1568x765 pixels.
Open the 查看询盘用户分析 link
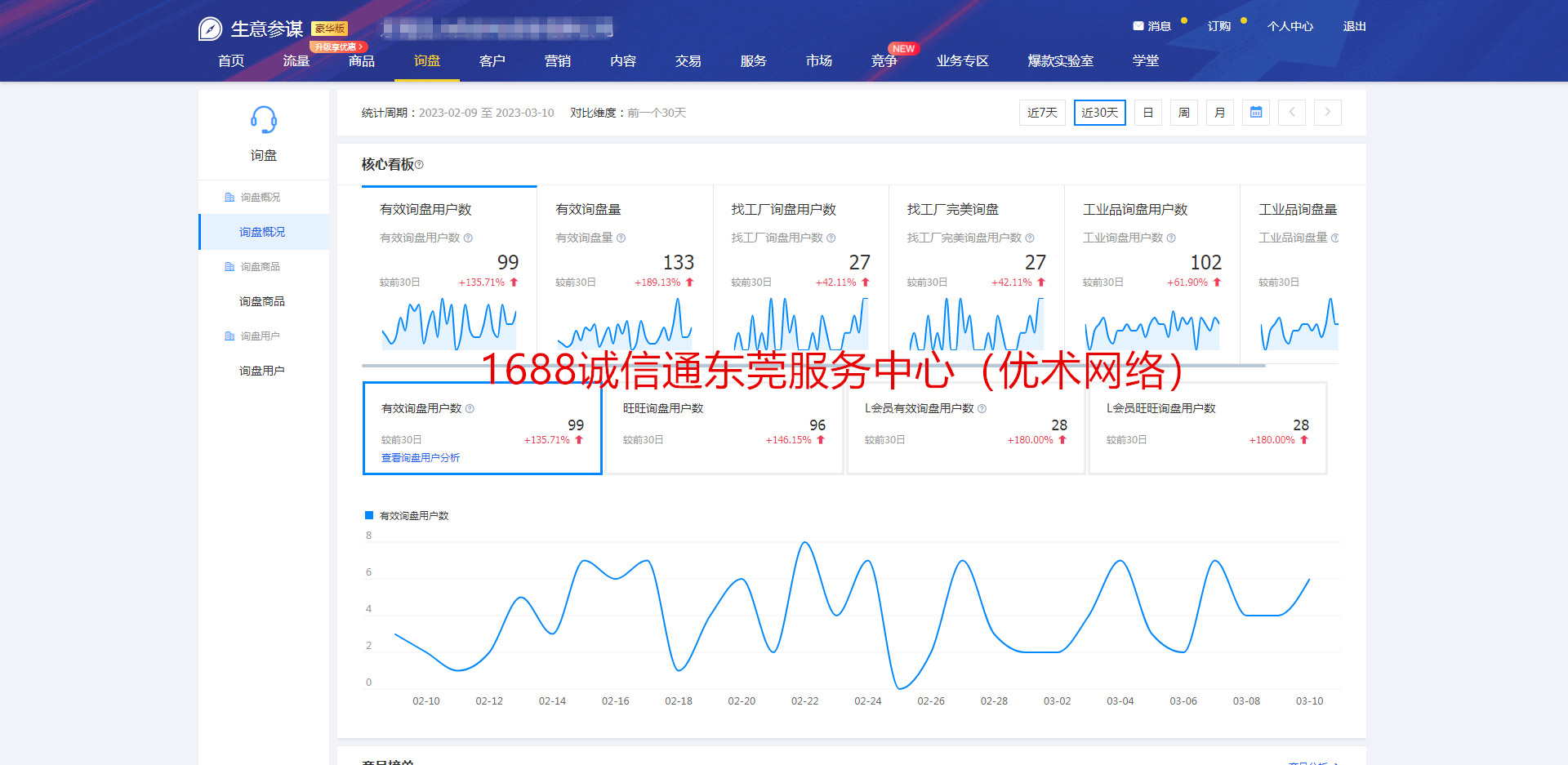pyautogui.click(x=420, y=458)
